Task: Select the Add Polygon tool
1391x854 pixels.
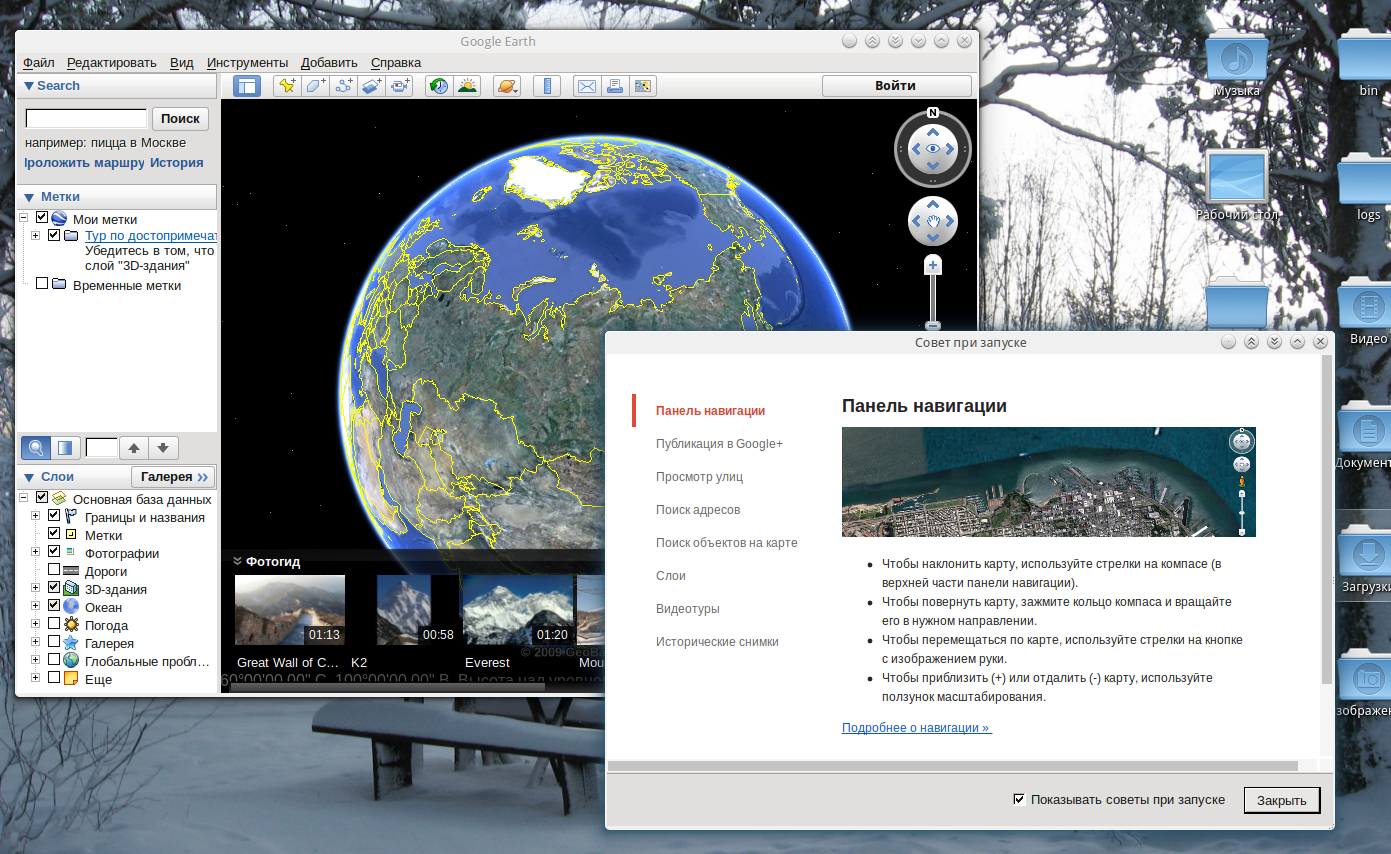Action: [x=315, y=86]
